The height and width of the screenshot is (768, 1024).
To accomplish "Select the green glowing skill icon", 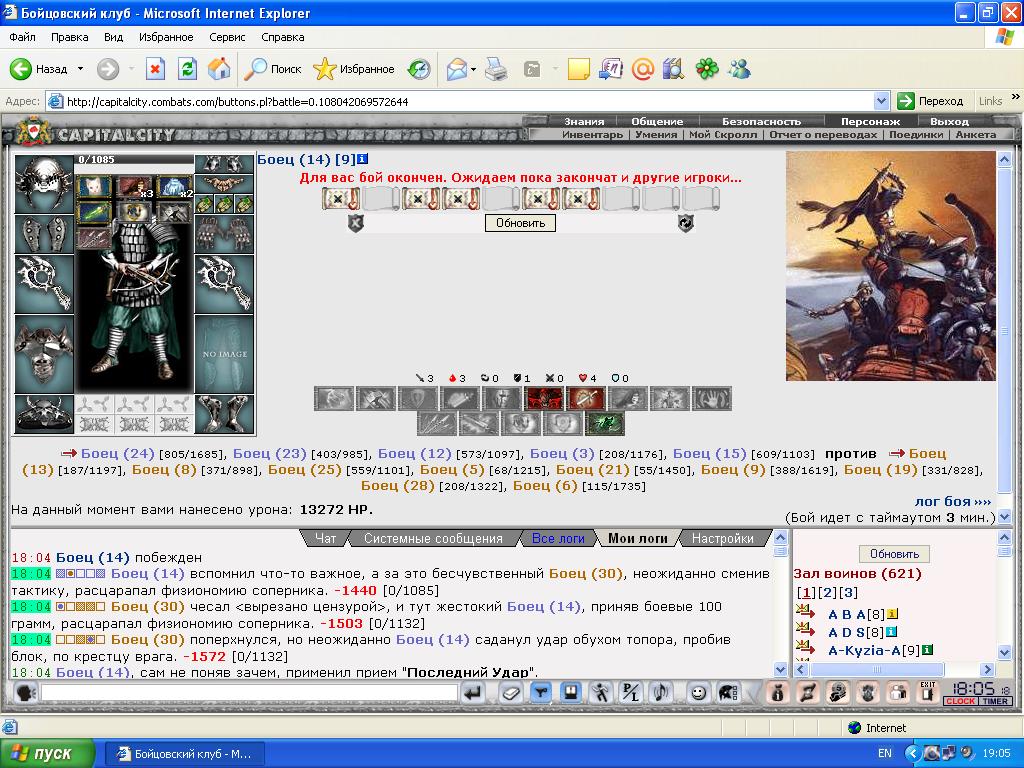I will click(x=605, y=424).
